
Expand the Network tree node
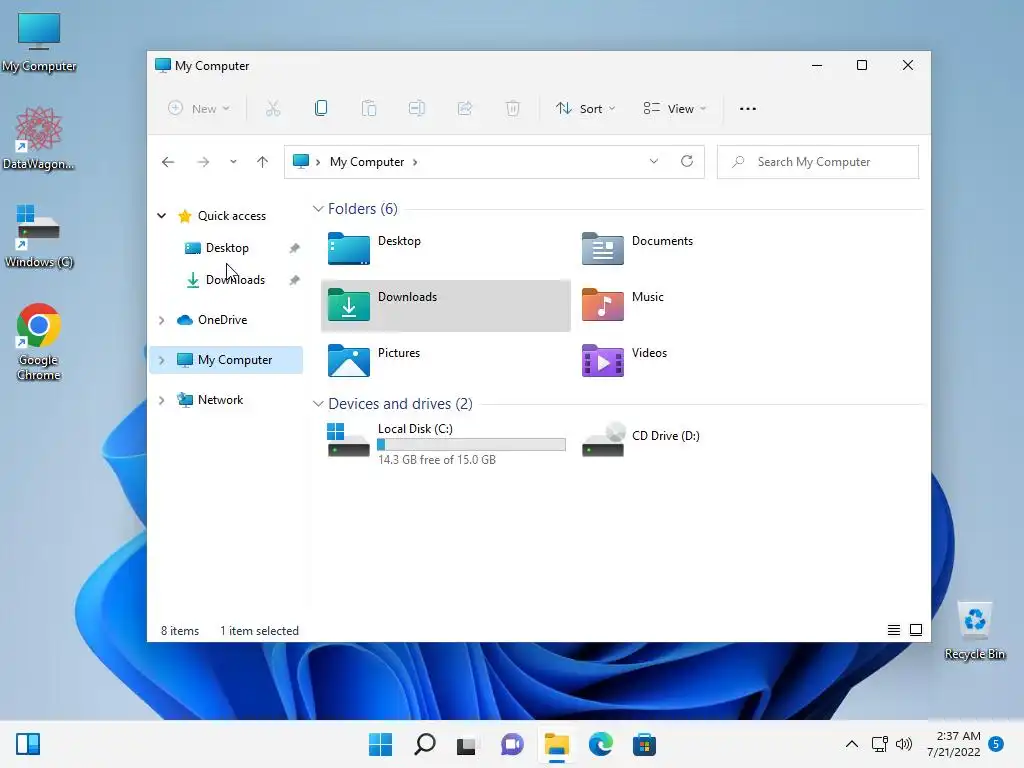click(161, 400)
